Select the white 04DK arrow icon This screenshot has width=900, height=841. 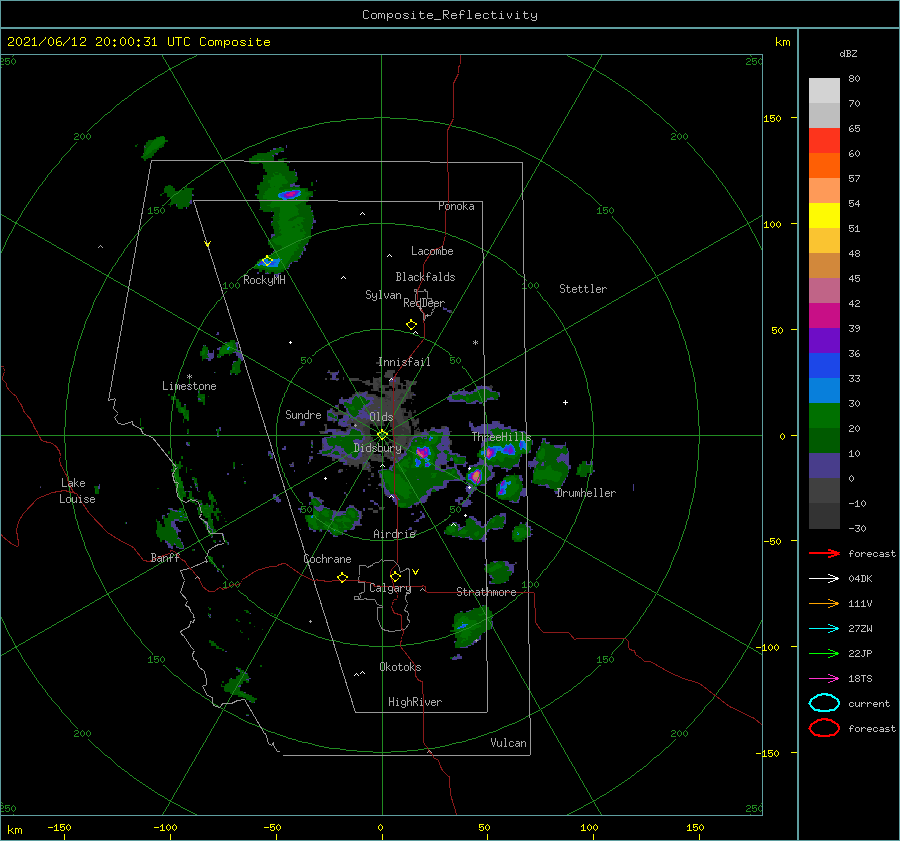coord(824,578)
